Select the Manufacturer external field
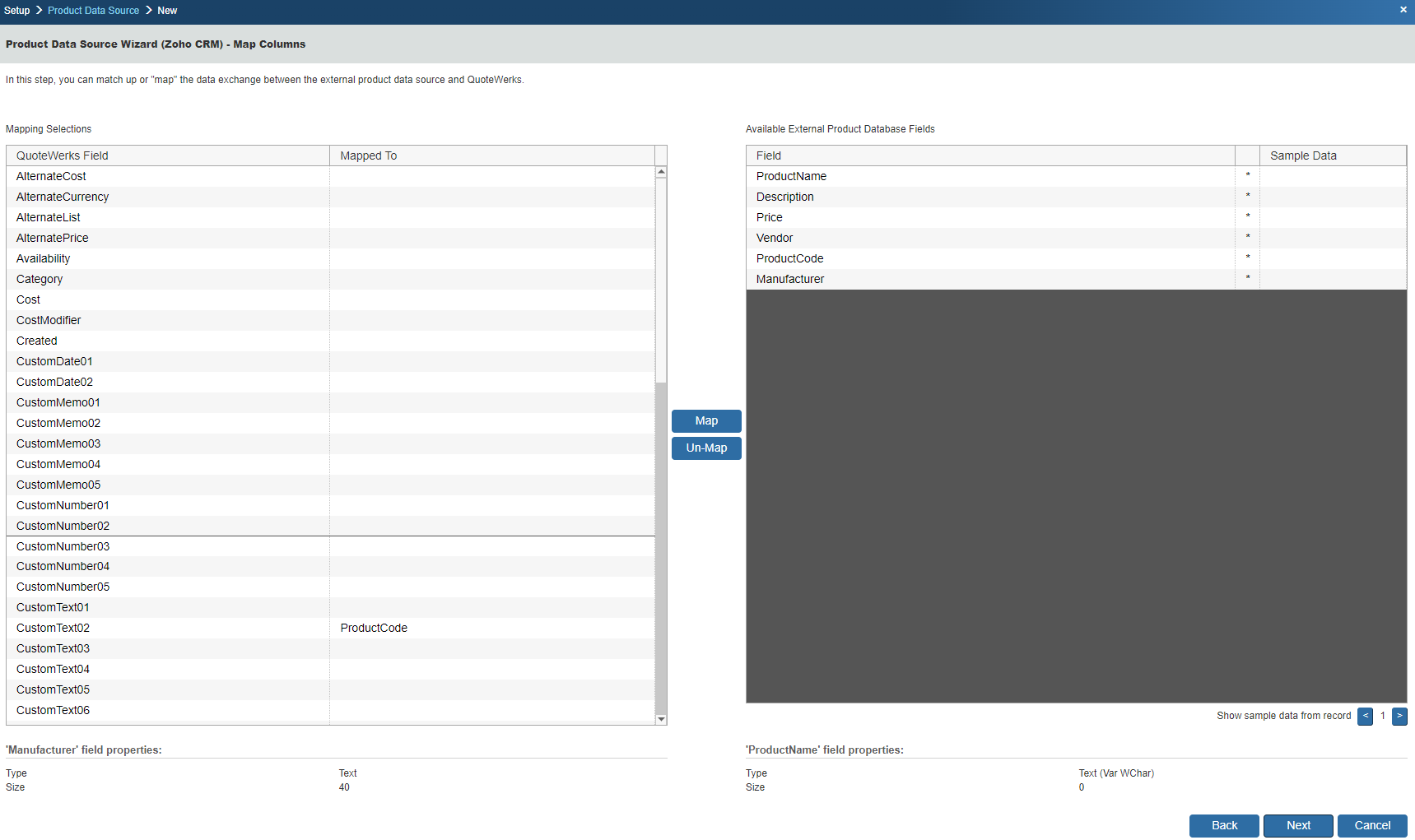 (790, 279)
